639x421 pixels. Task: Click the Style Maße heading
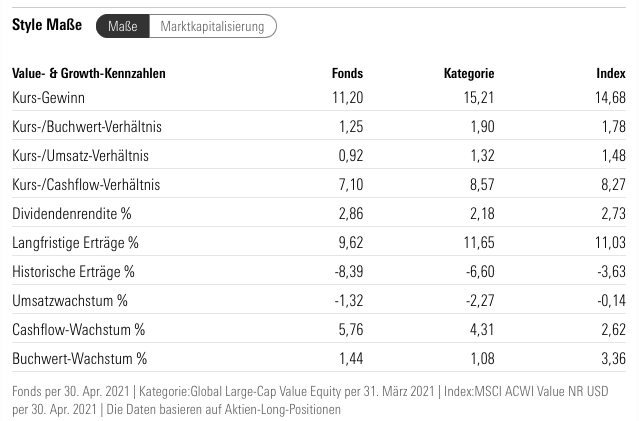pos(47,26)
